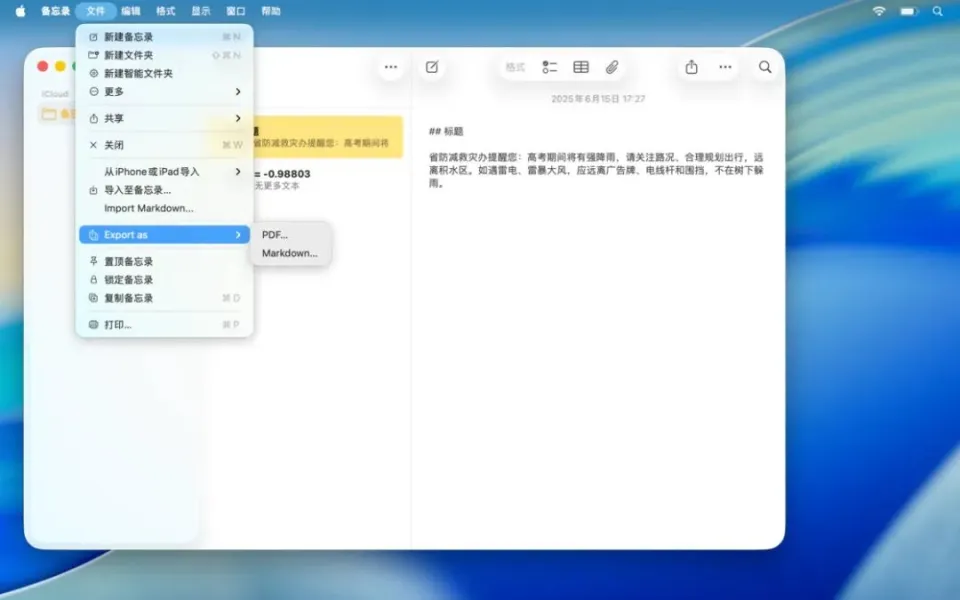Click the search magnifier icon

(x=765, y=67)
